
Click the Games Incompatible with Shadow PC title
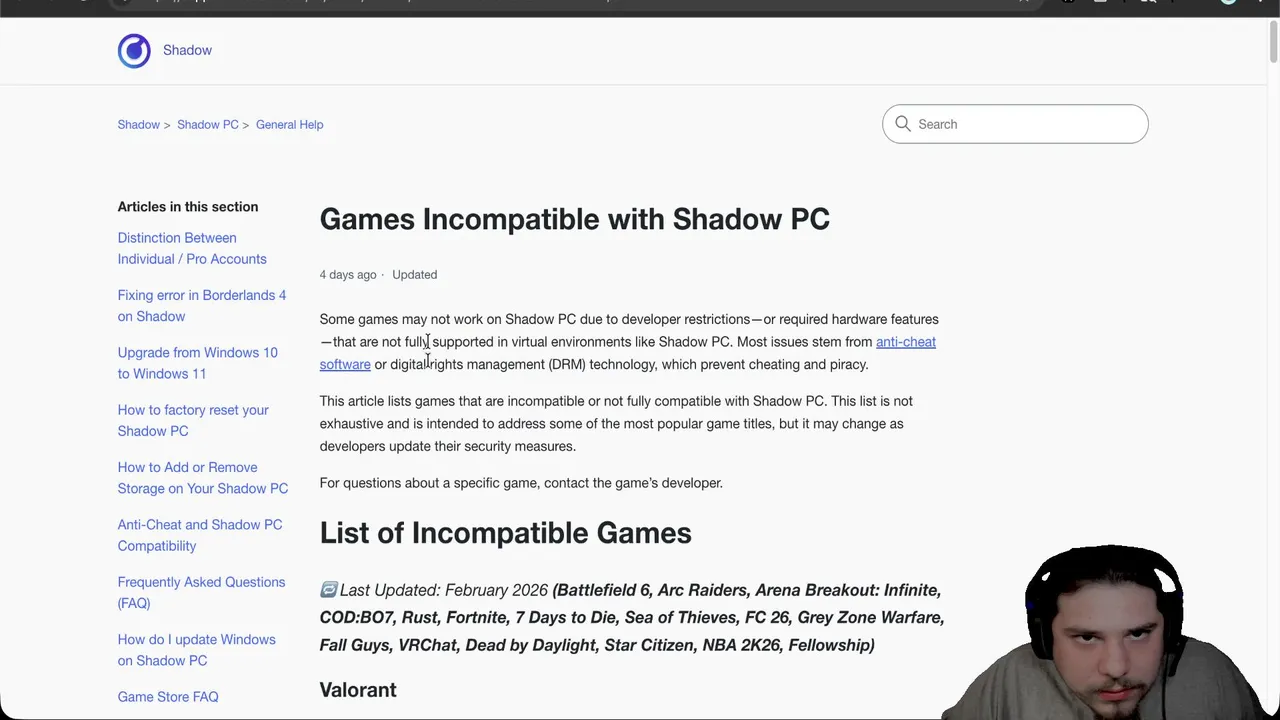(574, 219)
